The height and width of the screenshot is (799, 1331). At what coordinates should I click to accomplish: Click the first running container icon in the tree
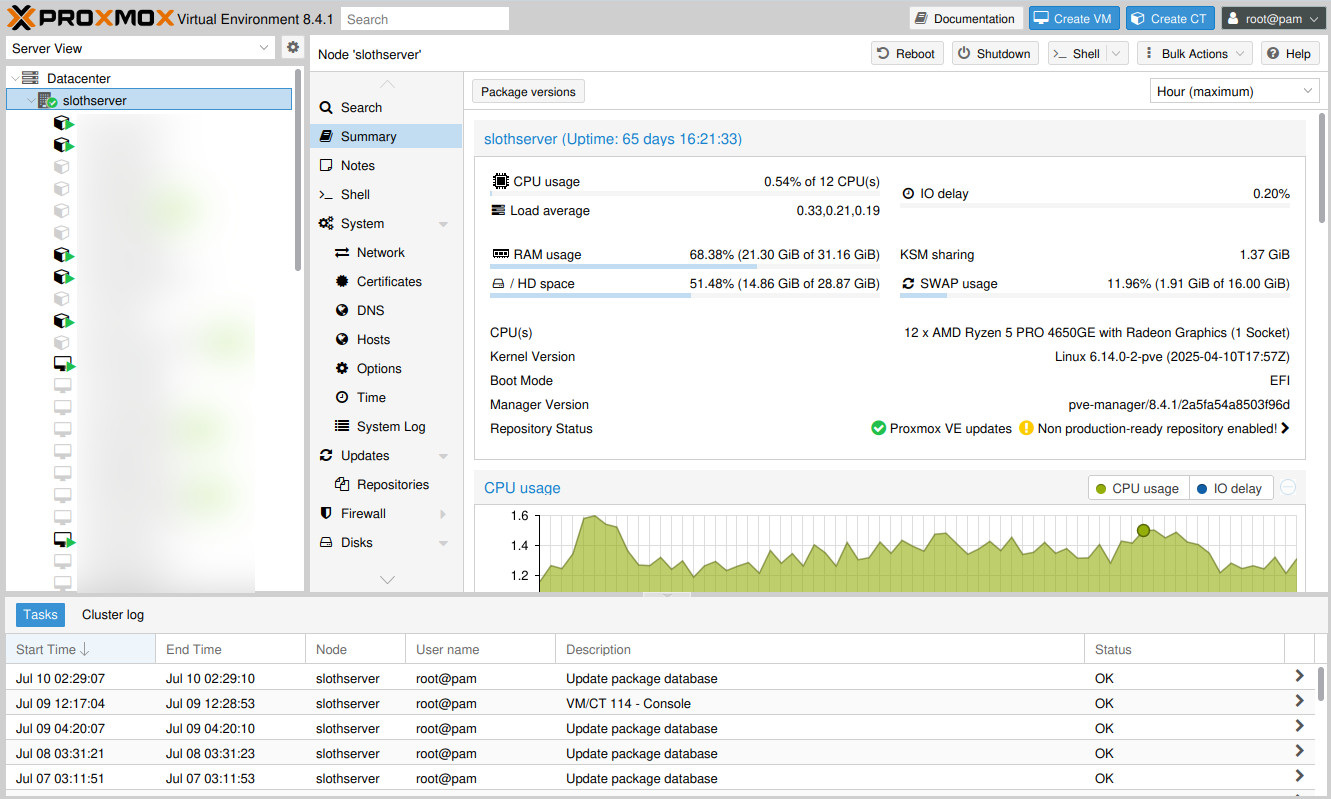click(63, 123)
